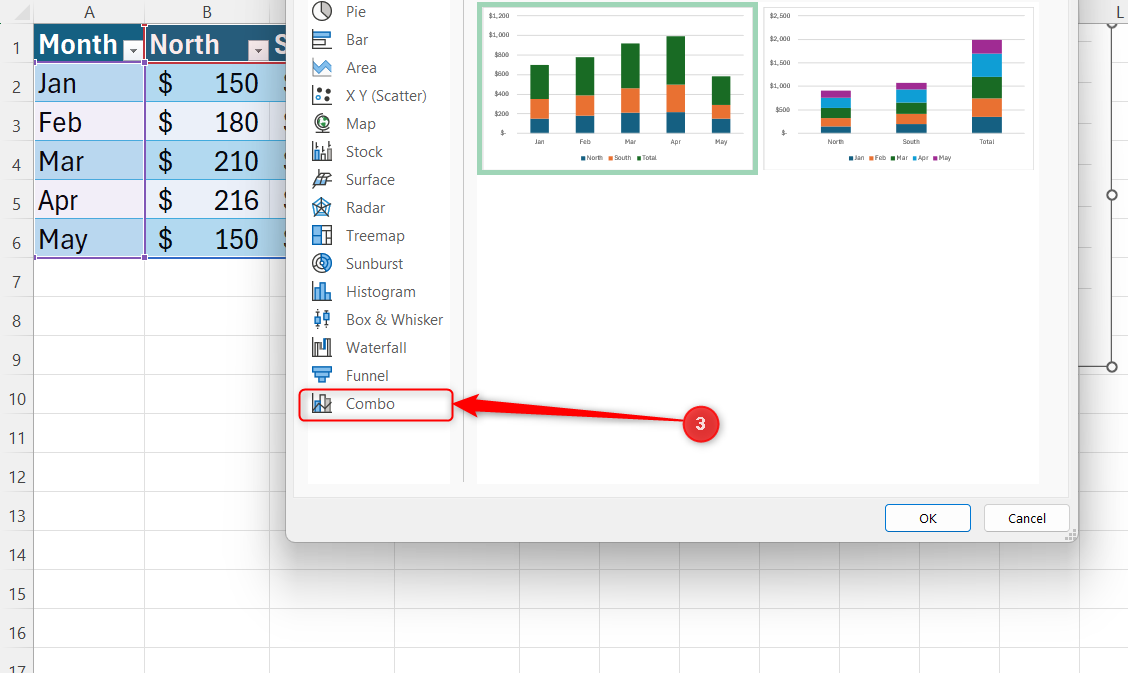Click the Sunburst label in chart list
The height and width of the screenshot is (673, 1128).
pos(374,264)
